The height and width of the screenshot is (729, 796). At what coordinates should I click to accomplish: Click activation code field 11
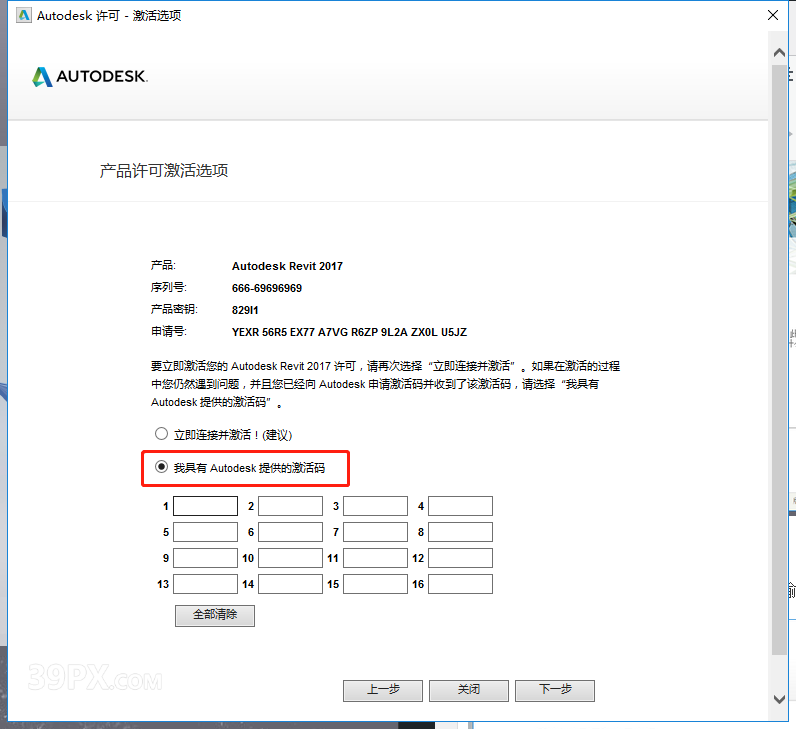click(376, 558)
